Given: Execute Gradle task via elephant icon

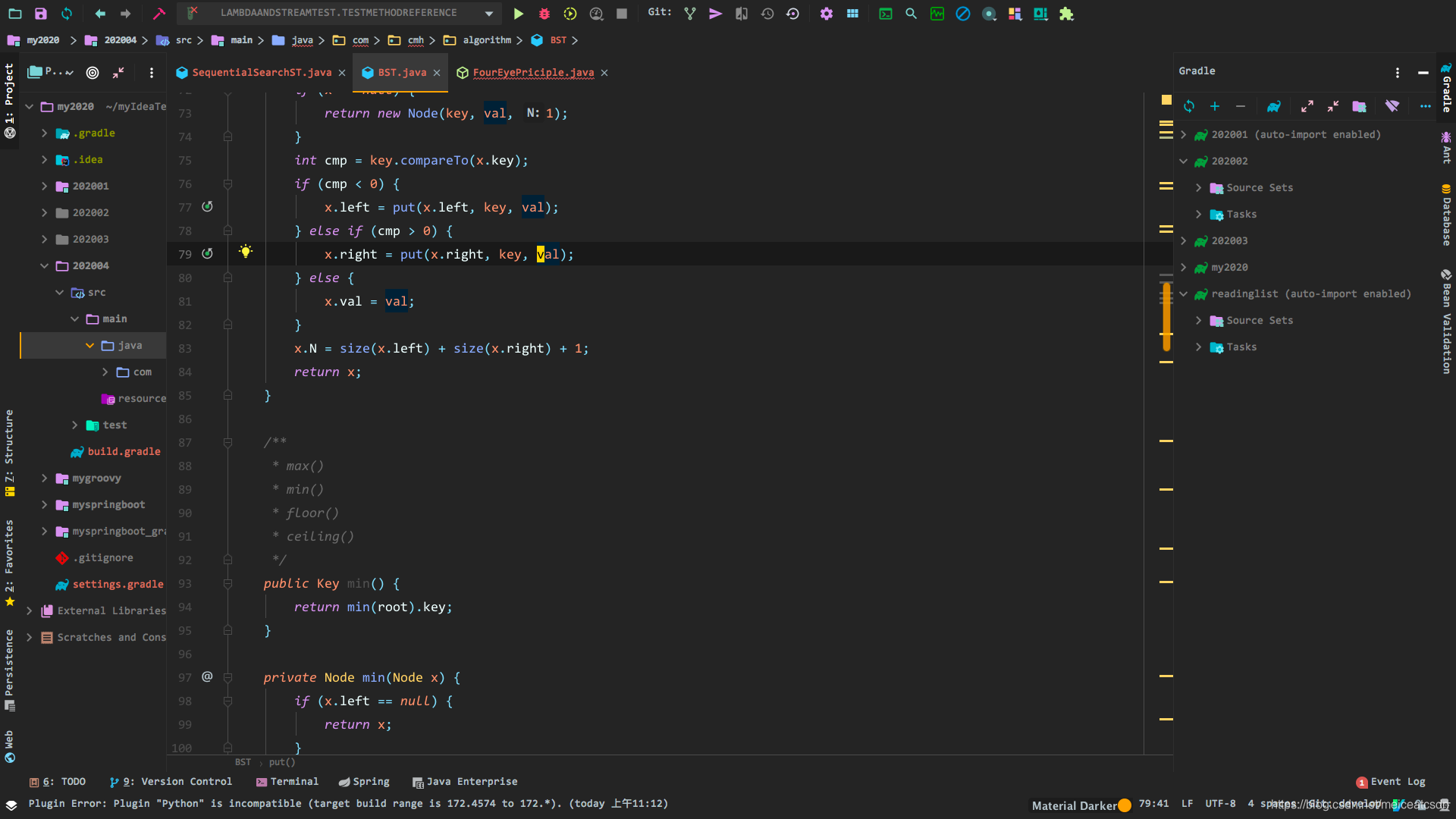Looking at the screenshot, I should [x=1274, y=106].
